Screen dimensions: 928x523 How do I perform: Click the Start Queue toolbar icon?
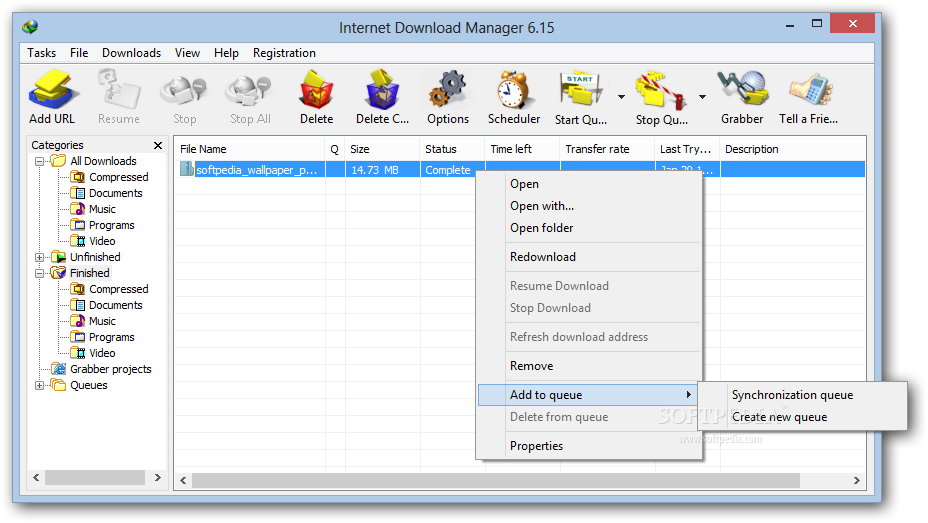click(581, 90)
